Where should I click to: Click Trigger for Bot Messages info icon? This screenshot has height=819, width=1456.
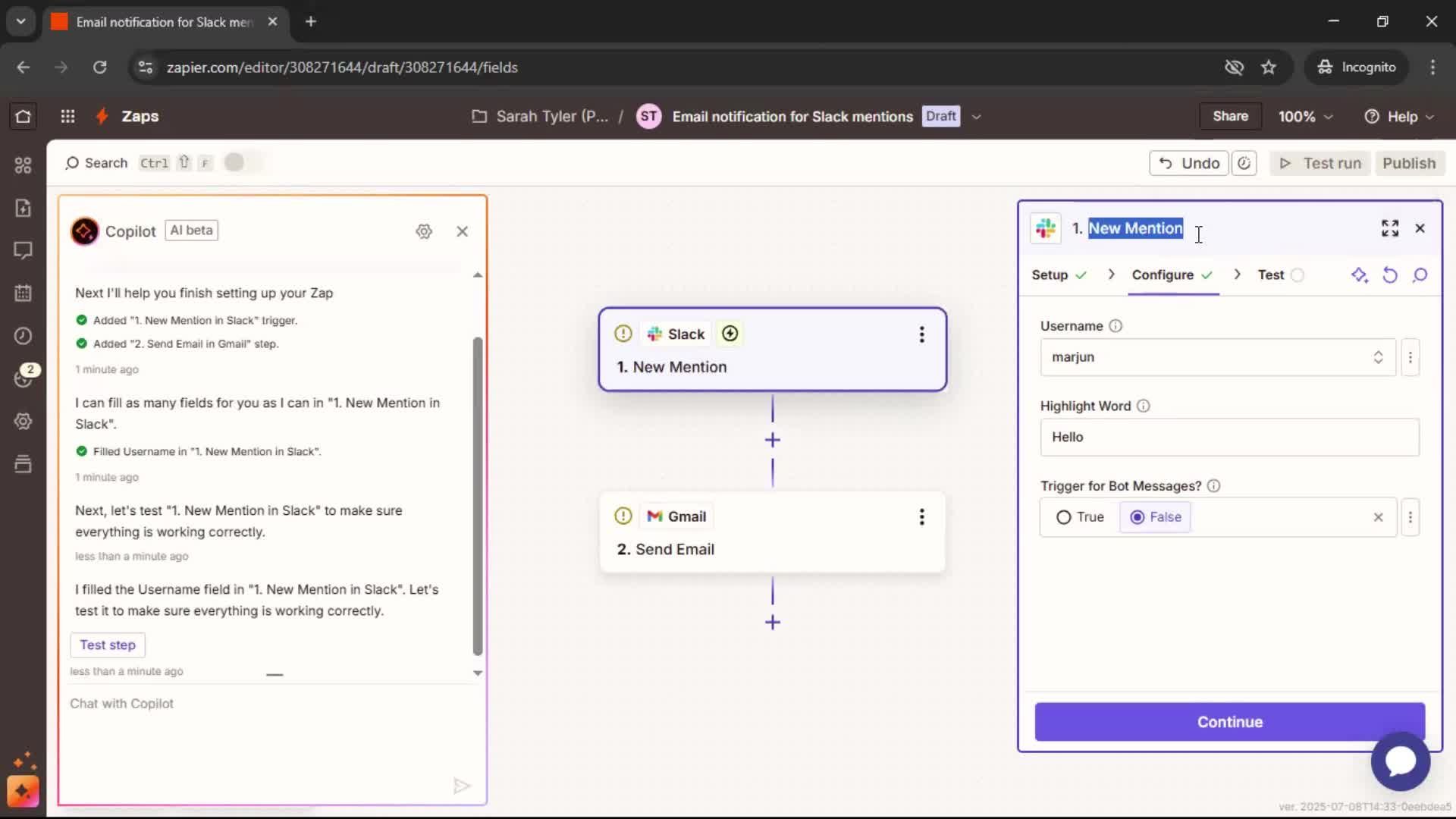pyautogui.click(x=1213, y=486)
